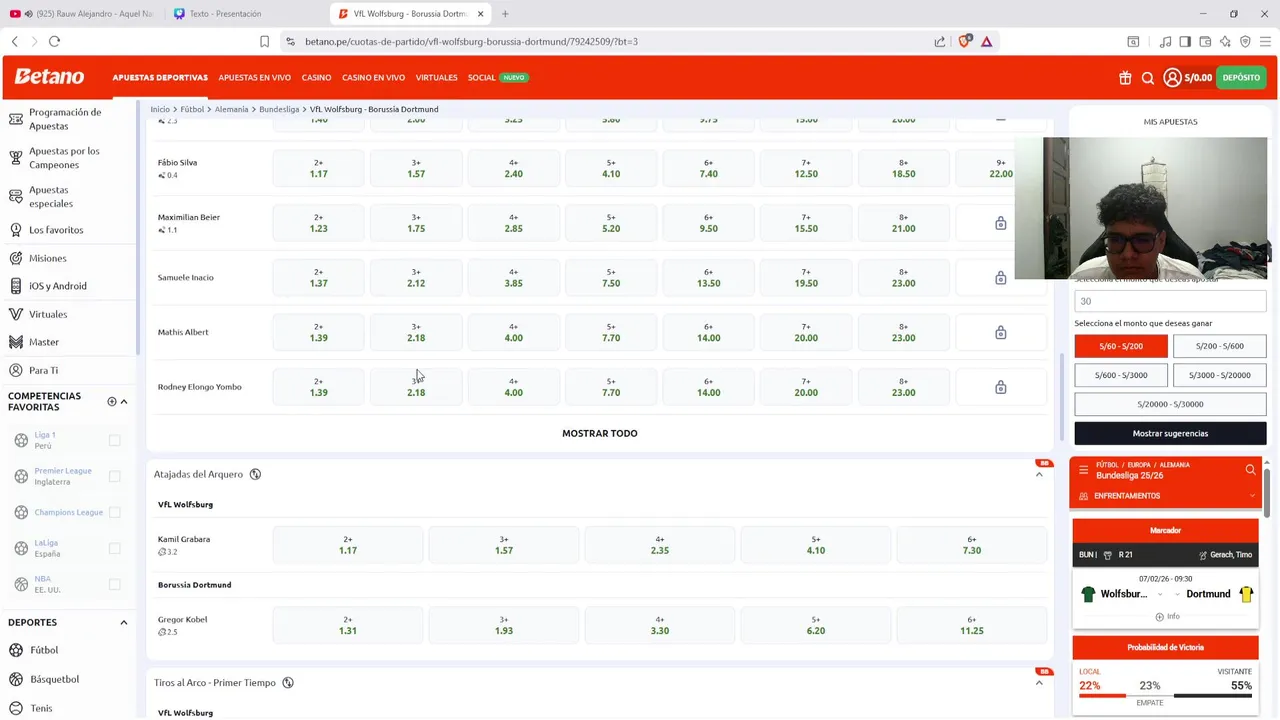Screen dimensions: 1280x720
Task: Click the Mostrar sugerencias button
Action: [x=1170, y=434]
